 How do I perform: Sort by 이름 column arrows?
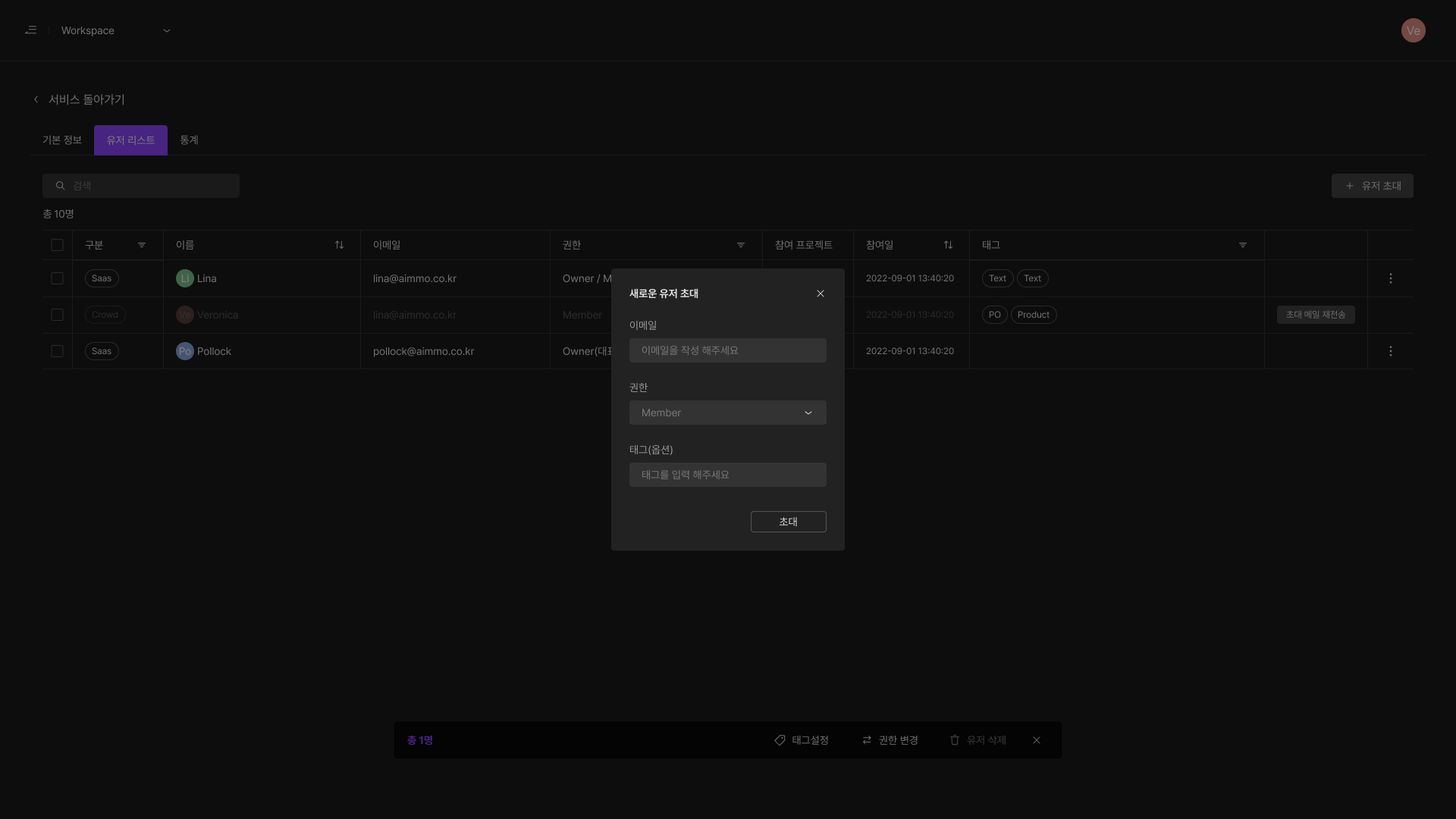pos(339,245)
